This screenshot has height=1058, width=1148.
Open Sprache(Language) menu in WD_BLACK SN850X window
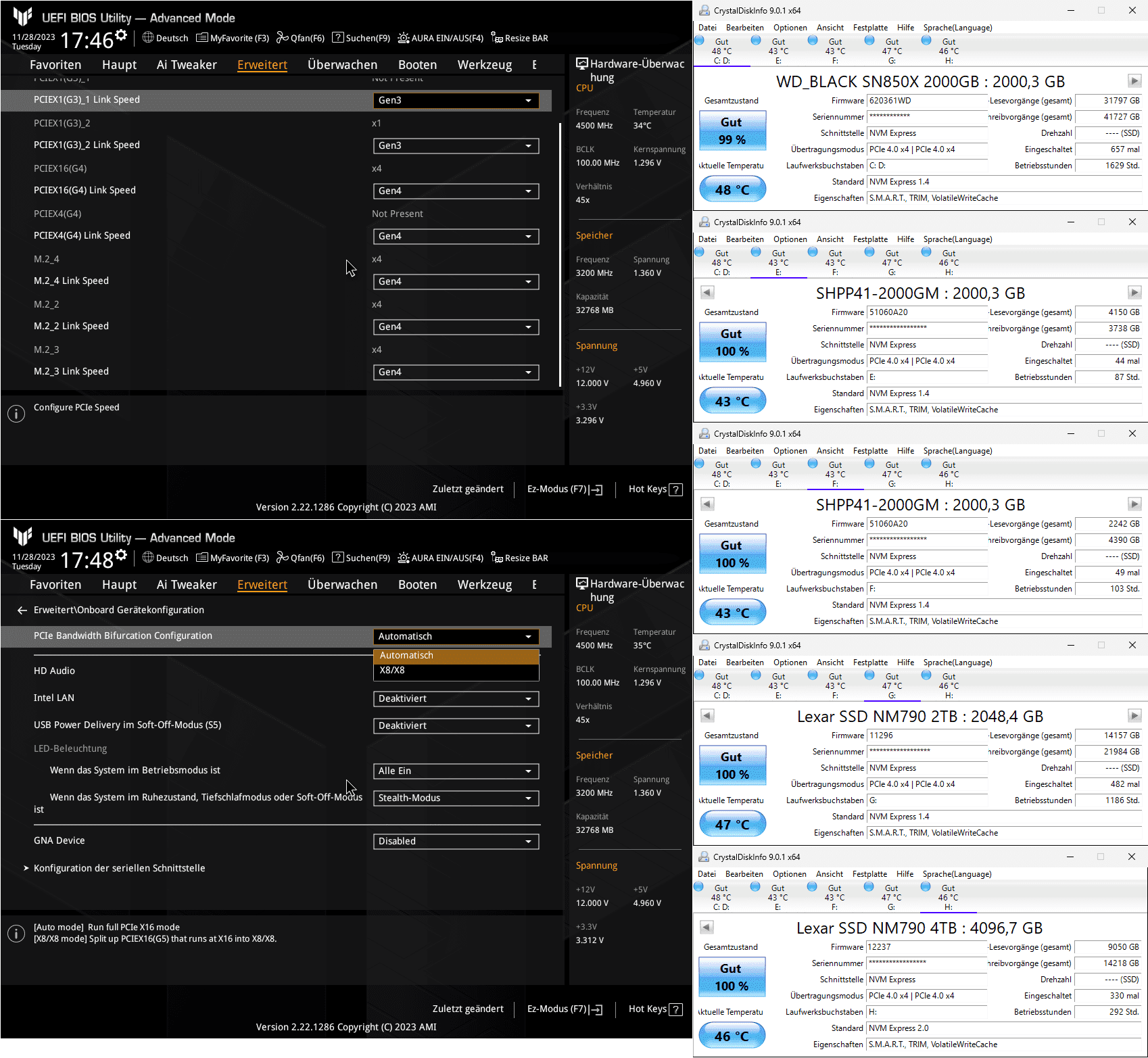click(x=958, y=28)
